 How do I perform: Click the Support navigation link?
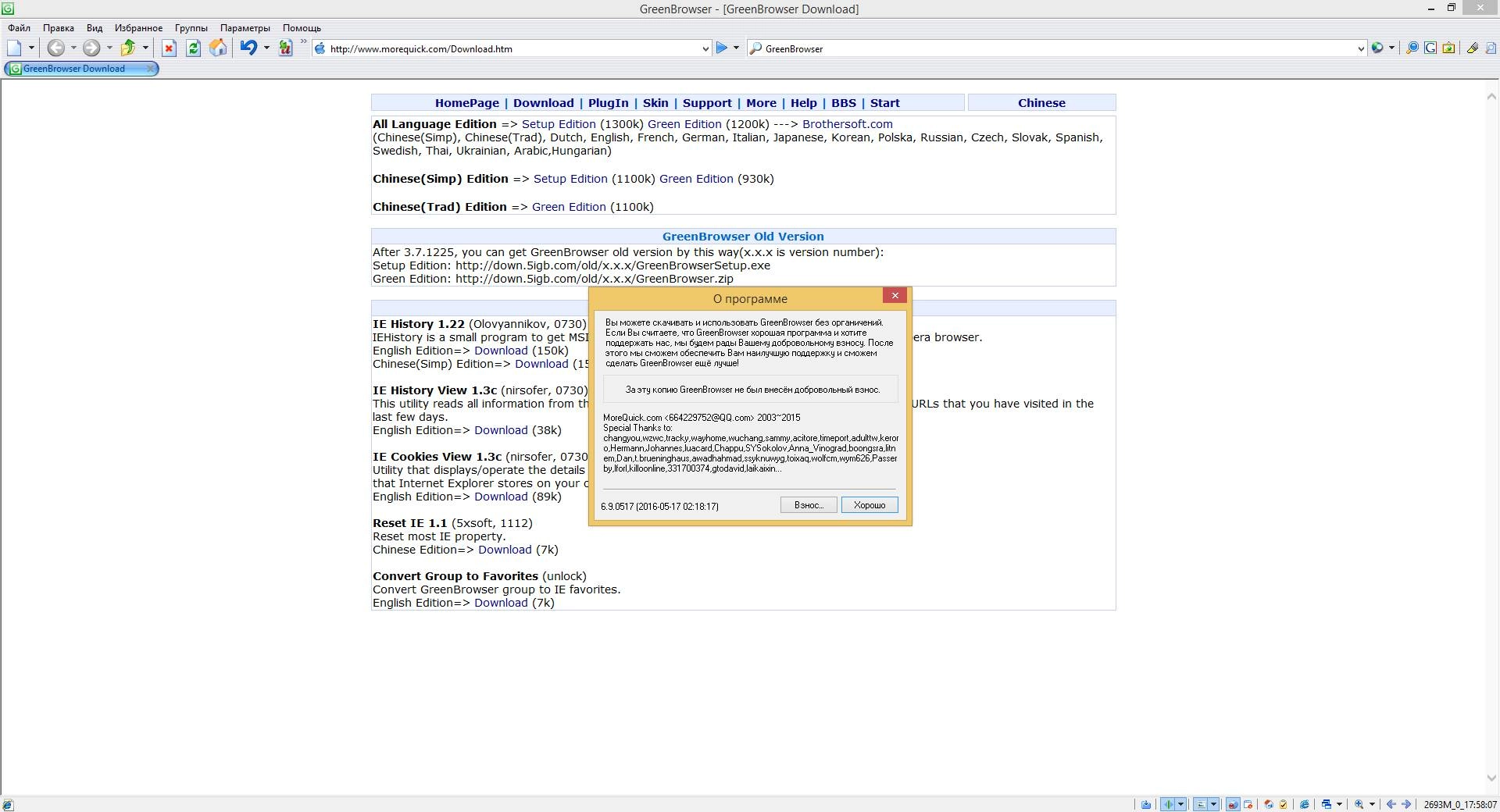(707, 103)
